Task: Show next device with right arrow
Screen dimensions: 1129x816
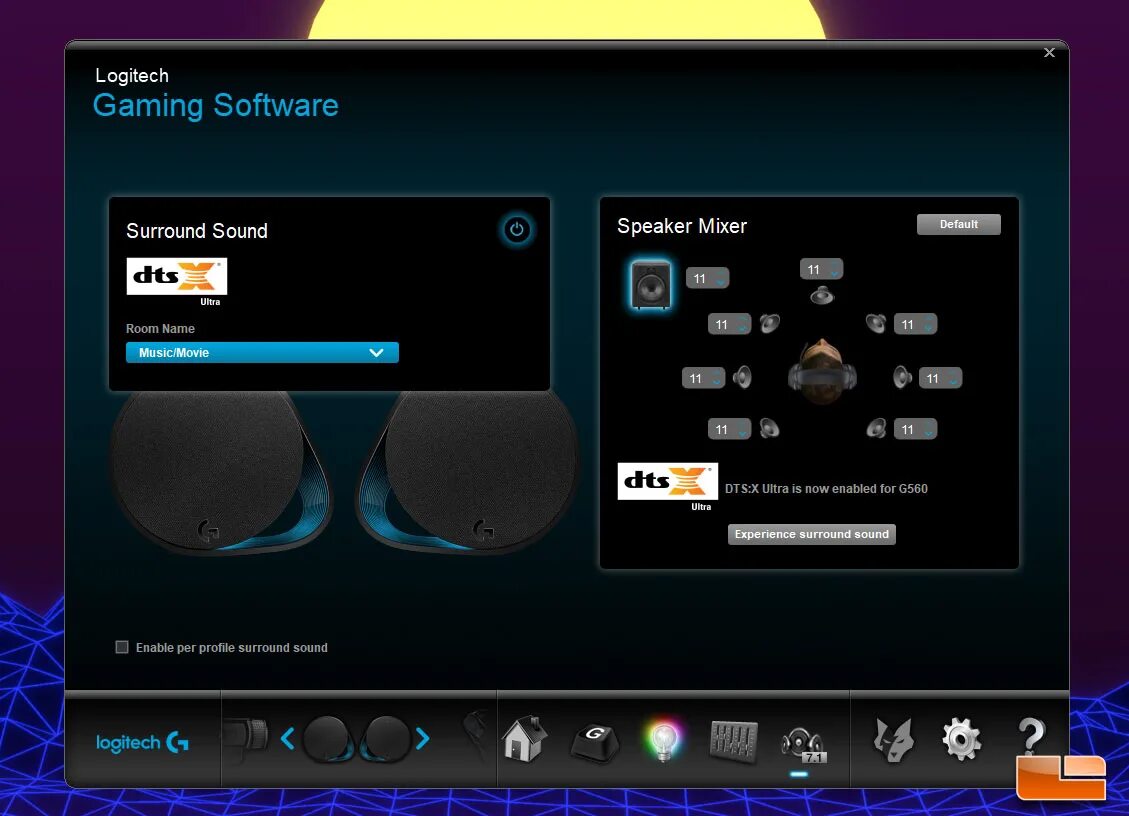Action: click(x=423, y=738)
